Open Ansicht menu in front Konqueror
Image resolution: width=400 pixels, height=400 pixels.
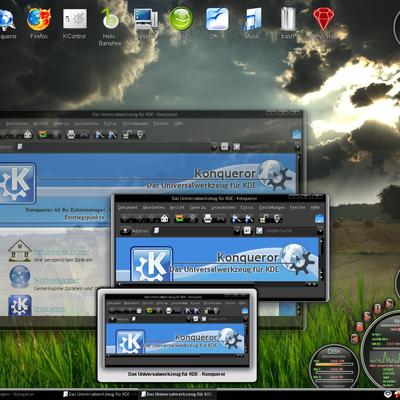177,208
